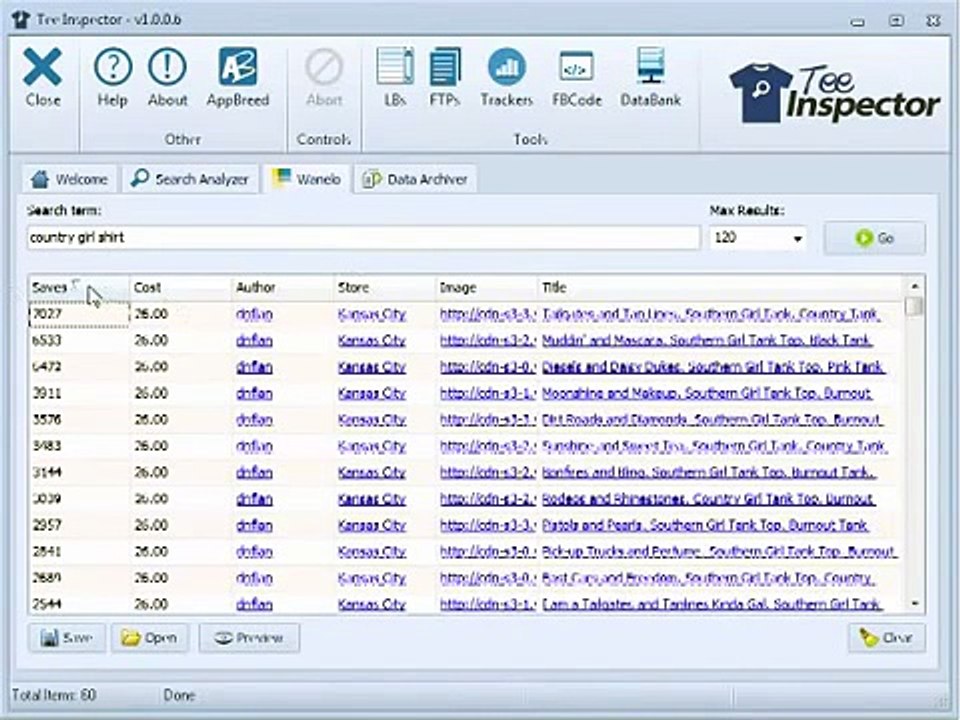This screenshot has width=960, height=720.
Task: Select cost cell in 2841 row
Action: click(181, 551)
